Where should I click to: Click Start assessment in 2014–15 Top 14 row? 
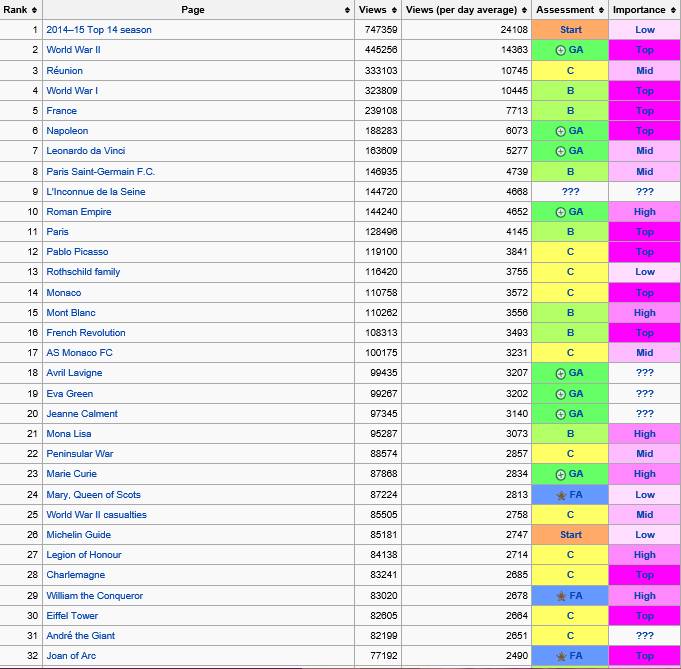coord(571,30)
